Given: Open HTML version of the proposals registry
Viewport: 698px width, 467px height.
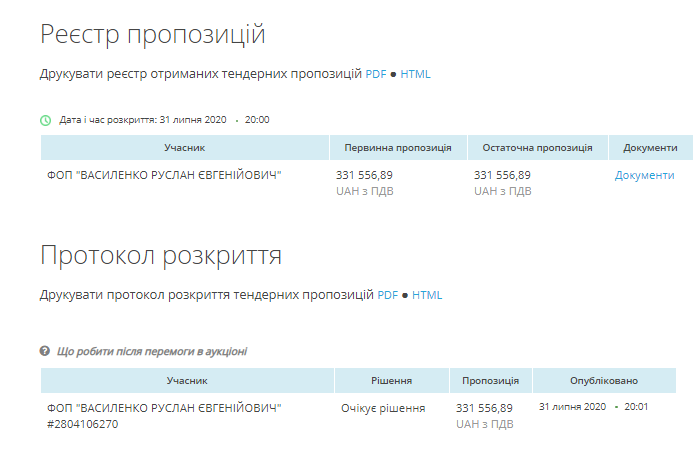Looking at the screenshot, I should [x=415, y=74].
